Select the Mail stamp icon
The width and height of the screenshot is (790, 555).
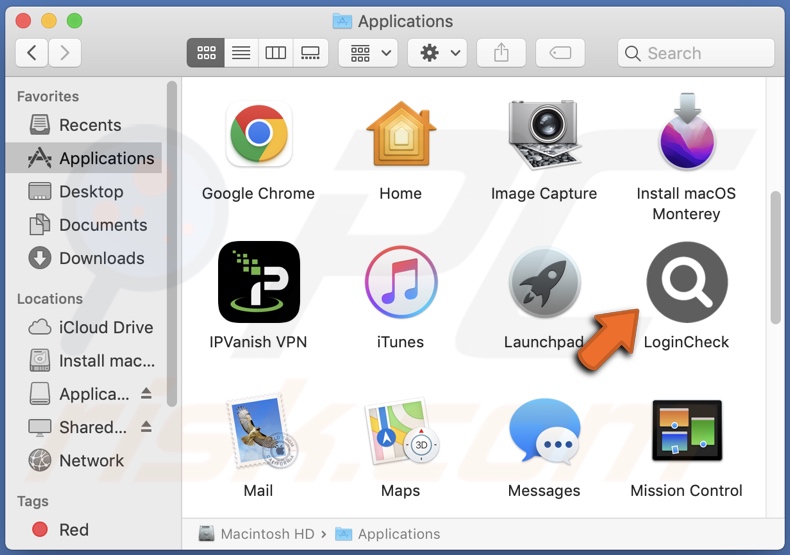click(262, 432)
